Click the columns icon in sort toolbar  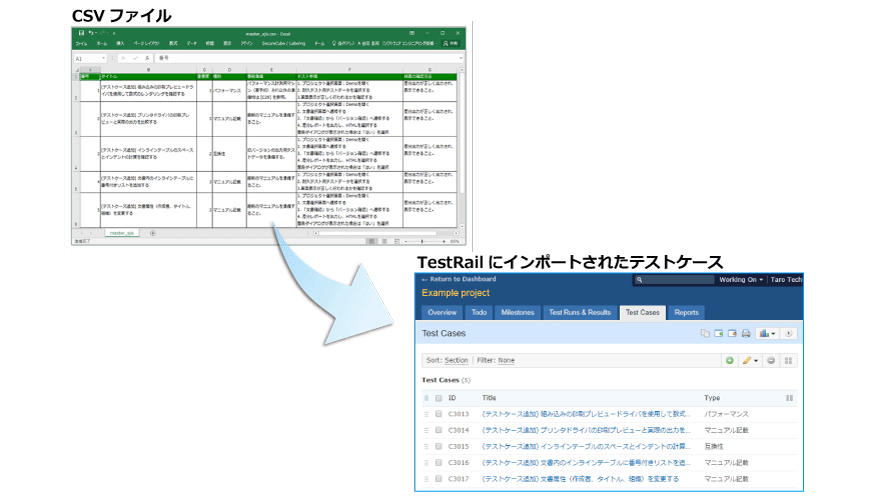click(x=788, y=361)
